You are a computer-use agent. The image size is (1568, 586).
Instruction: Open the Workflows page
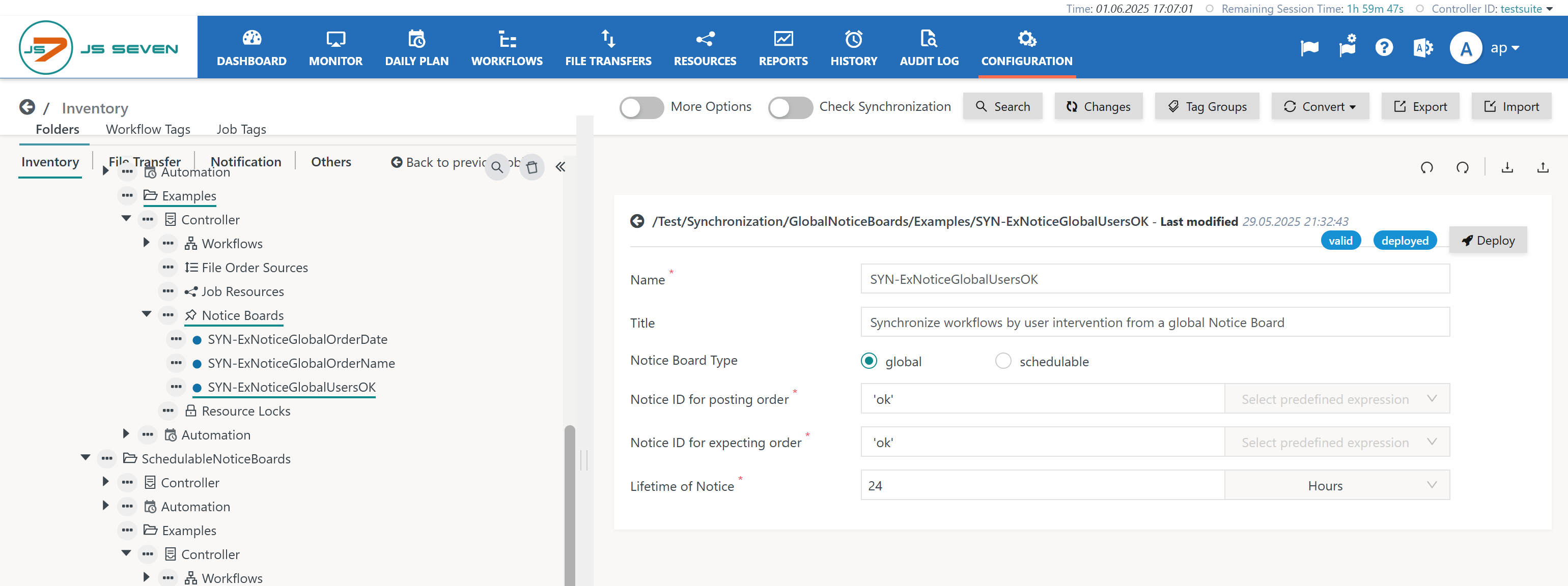[x=507, y=48]
